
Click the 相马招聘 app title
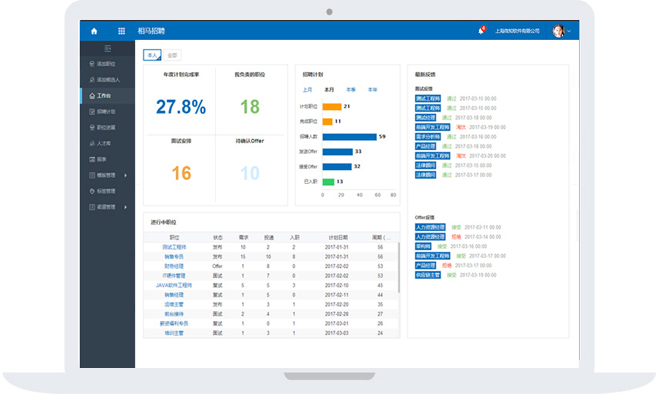click(x=151, y=31)
